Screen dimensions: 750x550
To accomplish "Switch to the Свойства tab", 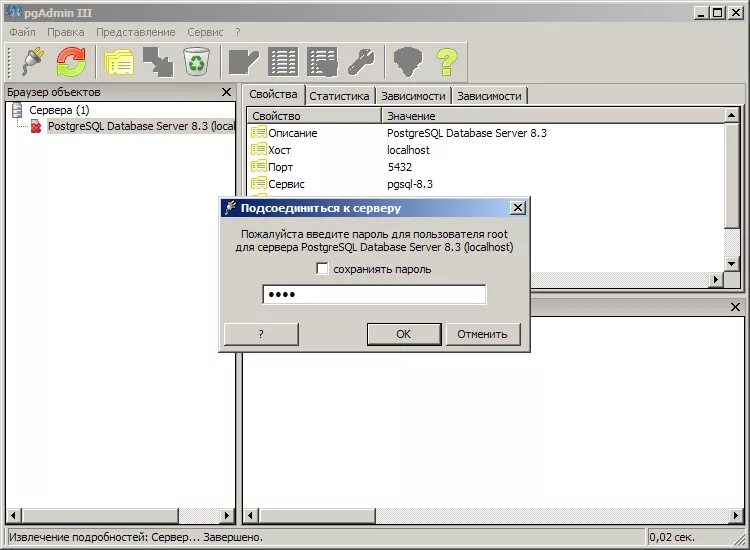I will click(x=273, y=94).
